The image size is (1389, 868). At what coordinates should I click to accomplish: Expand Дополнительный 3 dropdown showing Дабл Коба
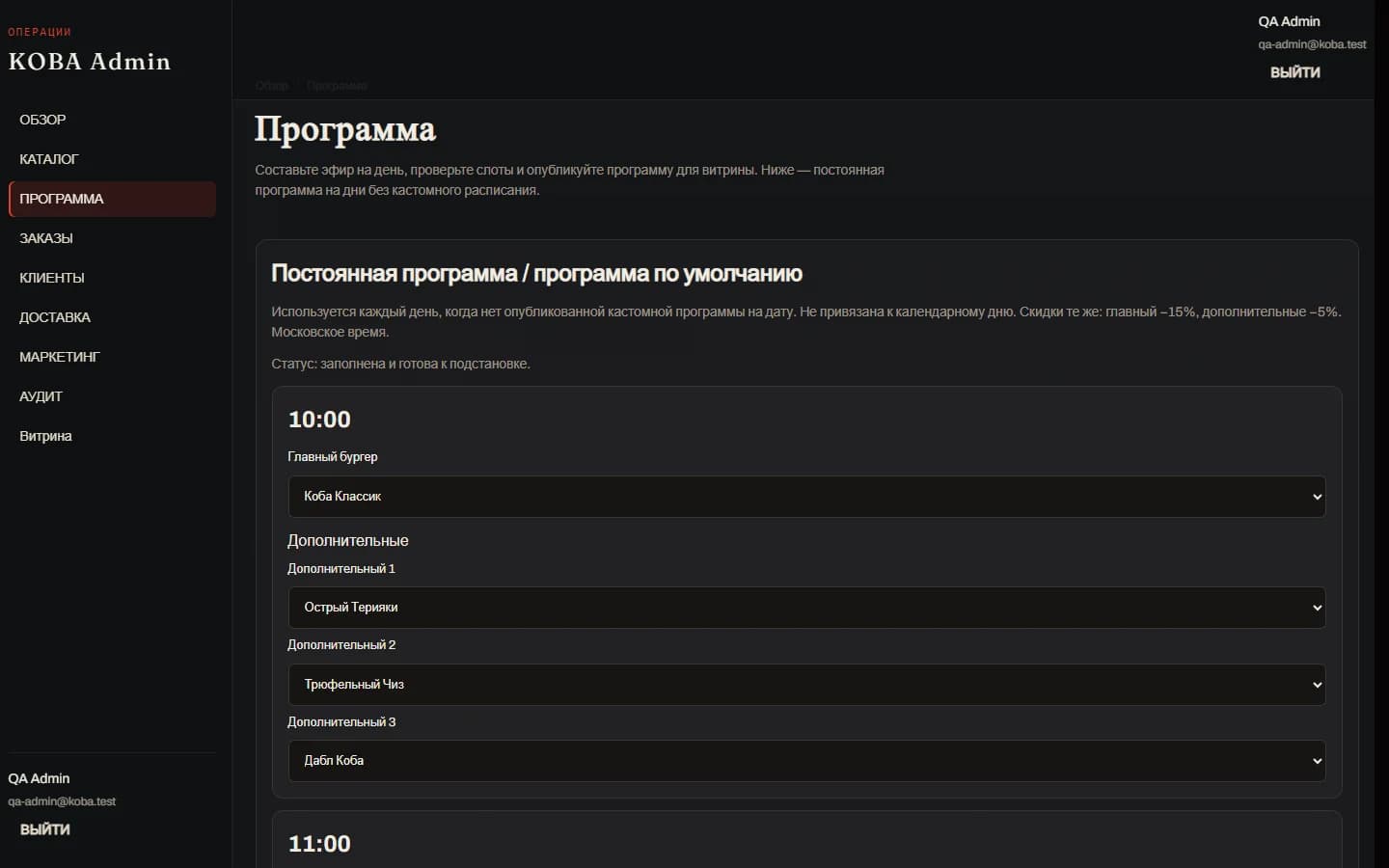tap(806, 761)
